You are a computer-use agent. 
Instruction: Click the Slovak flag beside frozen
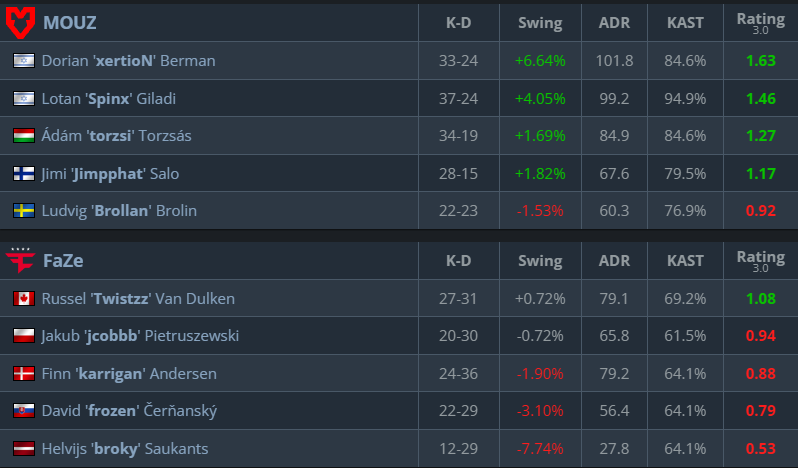pos(24,411)
